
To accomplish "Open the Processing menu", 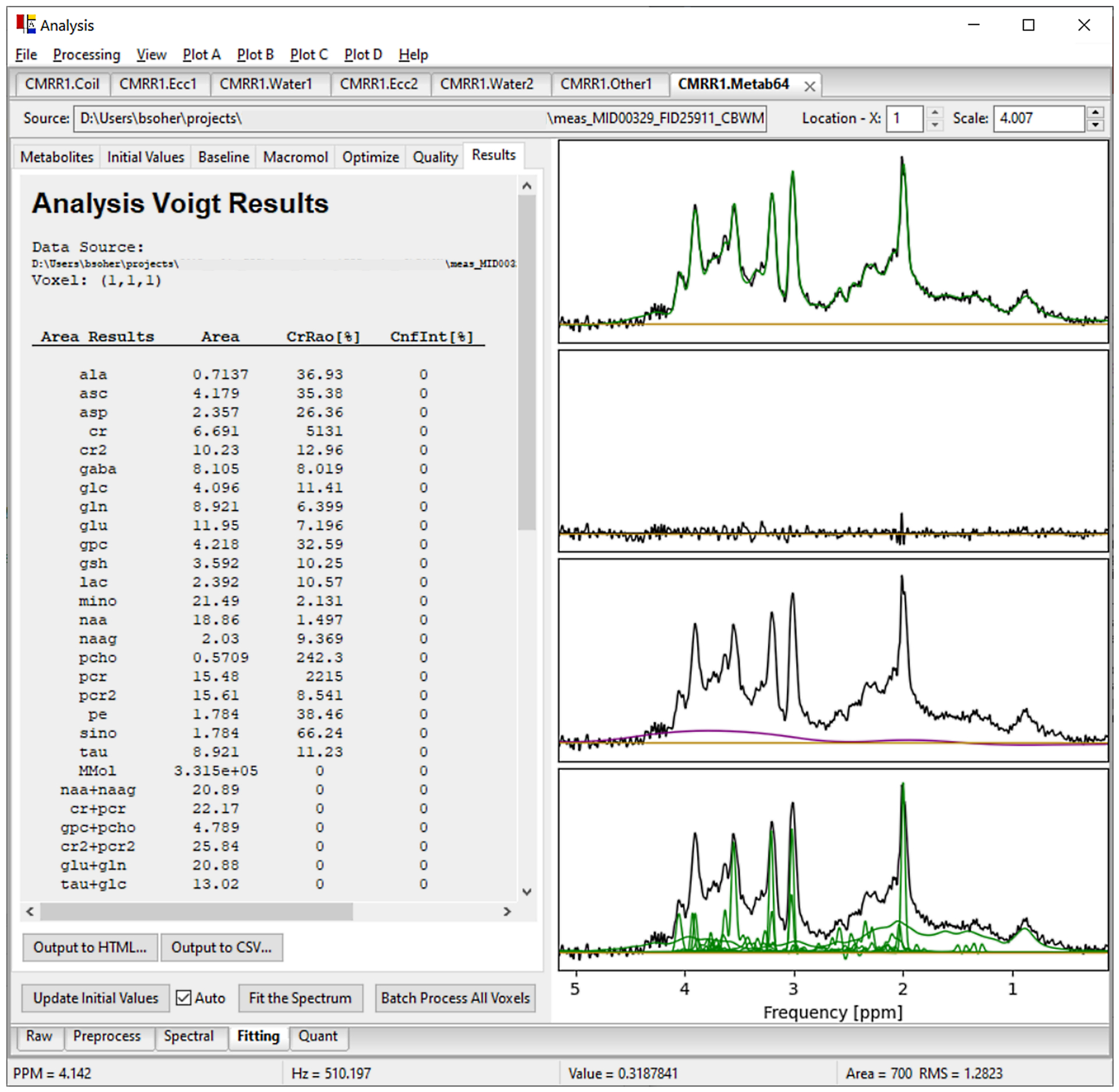I will 86,55.
